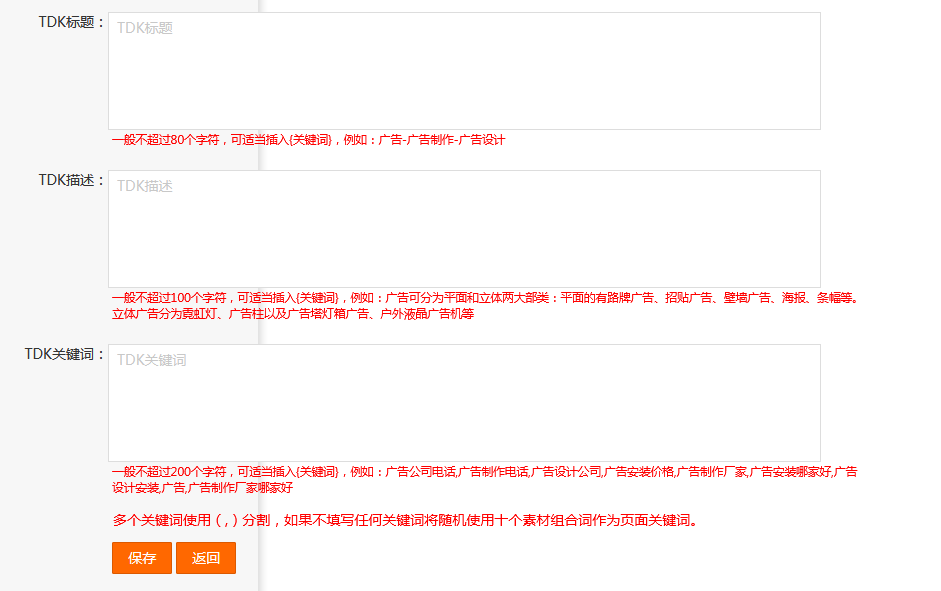Image resolution: width=941 pixels, height=591 pixels.
Task: Place cursor in the TDK关键词 text area
Action: (x=464, y=403)
